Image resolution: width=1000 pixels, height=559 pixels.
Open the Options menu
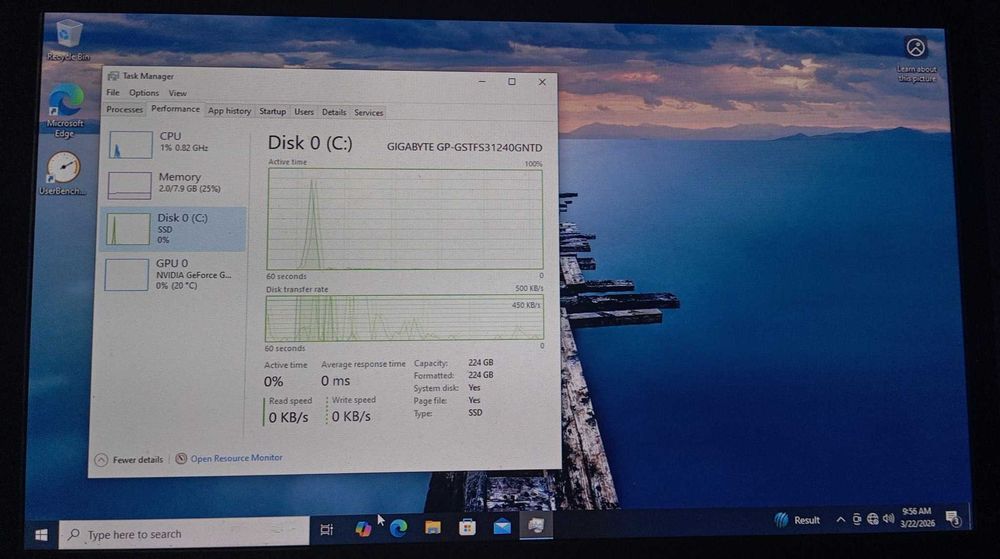[x=144, y=92]
